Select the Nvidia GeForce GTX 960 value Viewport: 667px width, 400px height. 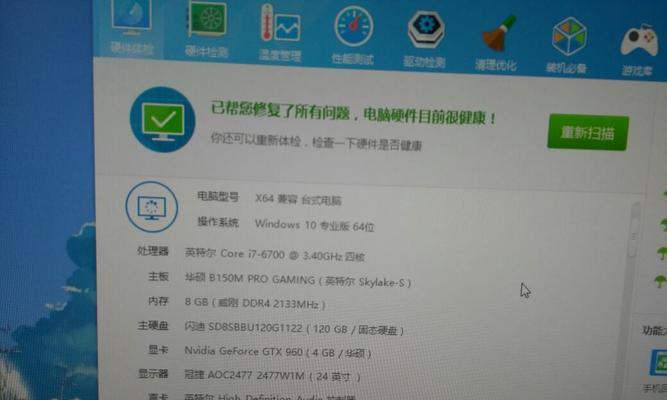[x=278, y=352]
